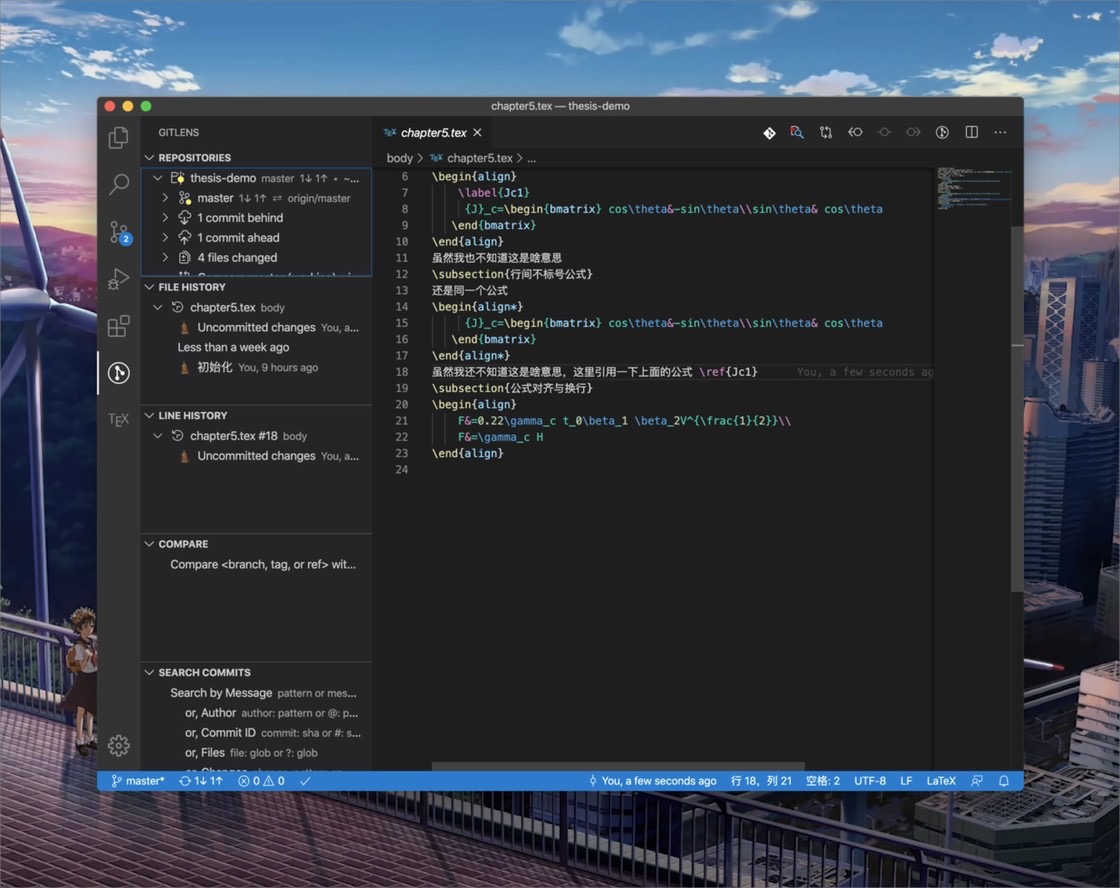
Task: Open Source Control view with badge 2
Action: tap(119, 231)
